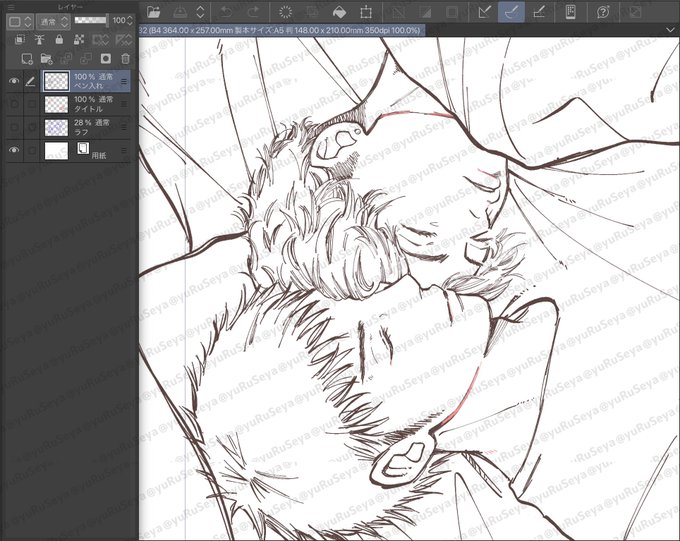Open the palette color dropdown
This screenshot has width=680, height=541.
(x=20, y=21)
